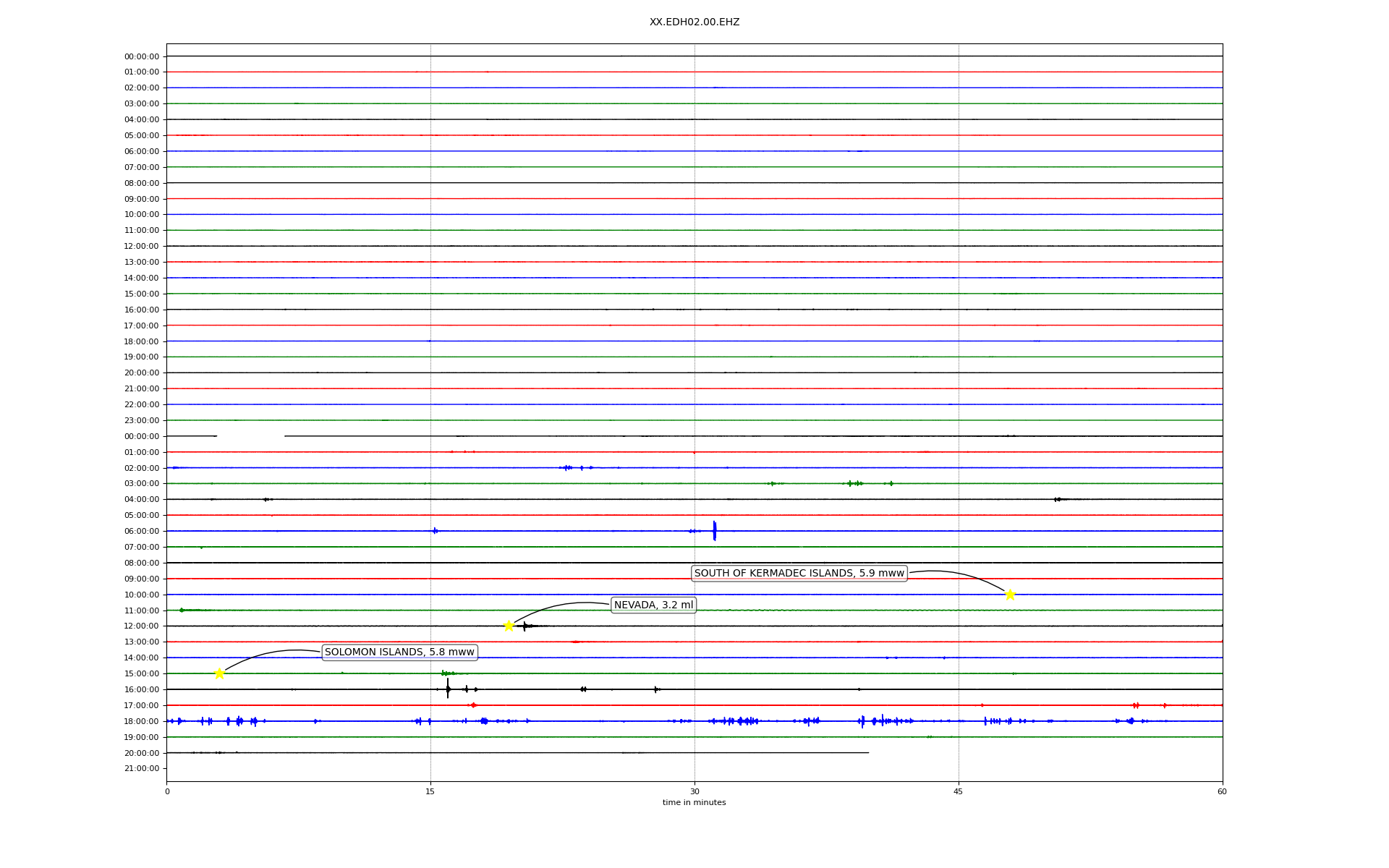The width and height of the screenshot is (1389, 868).
Task: Click the yellow star for South of Kermadec Islands
Action: click(1010, 595)
